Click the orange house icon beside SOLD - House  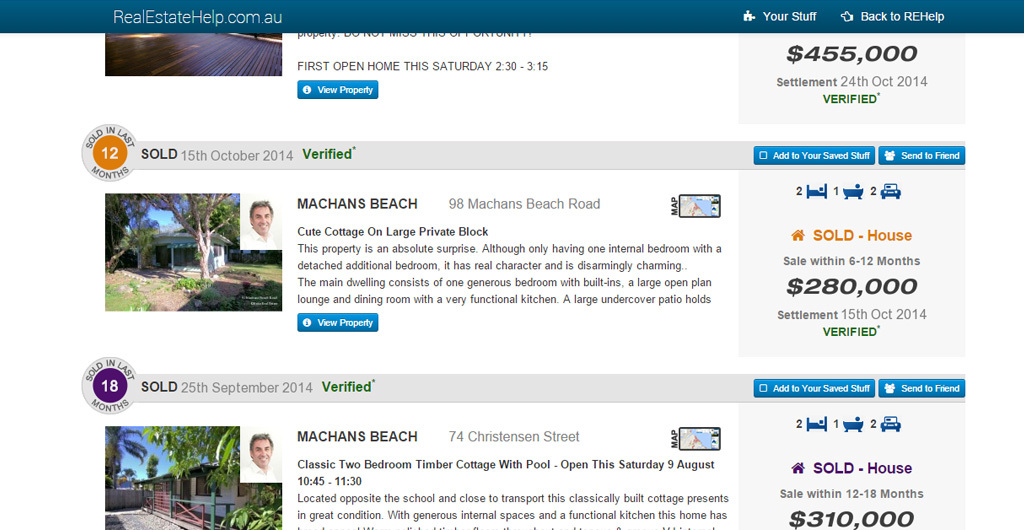click(x=797, y=235)
